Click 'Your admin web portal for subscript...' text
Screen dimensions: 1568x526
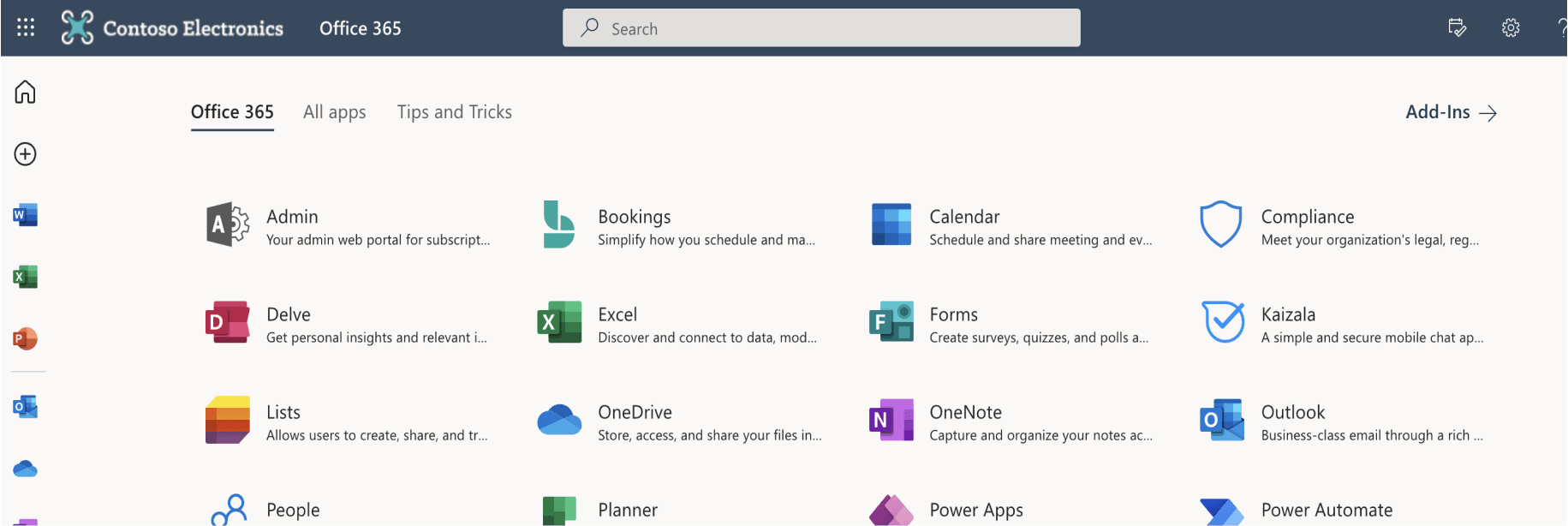pos(379,240)
